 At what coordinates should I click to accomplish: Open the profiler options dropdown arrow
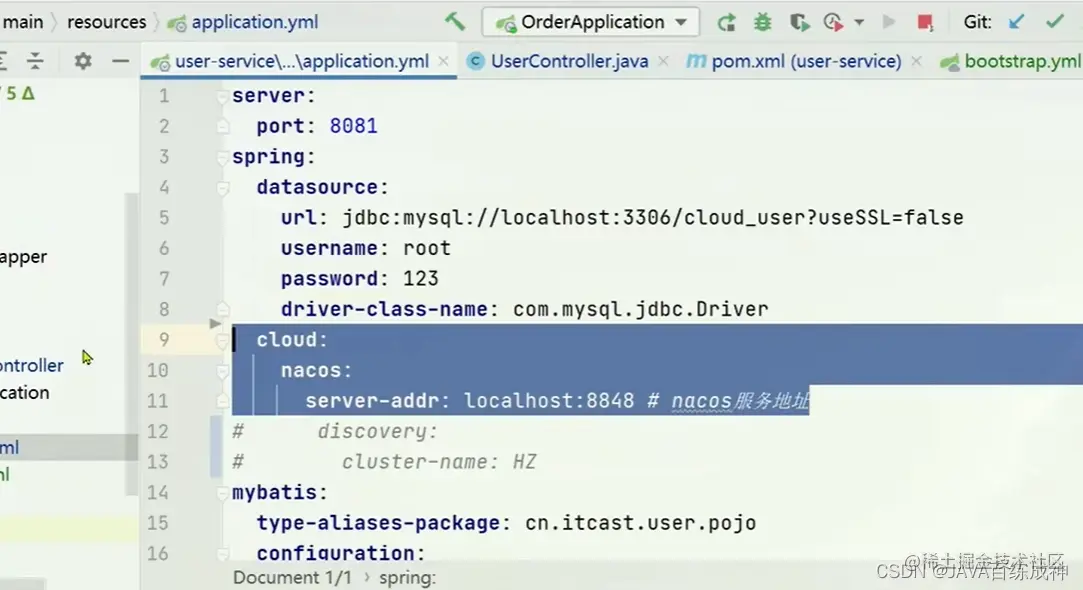coord(859,22)
